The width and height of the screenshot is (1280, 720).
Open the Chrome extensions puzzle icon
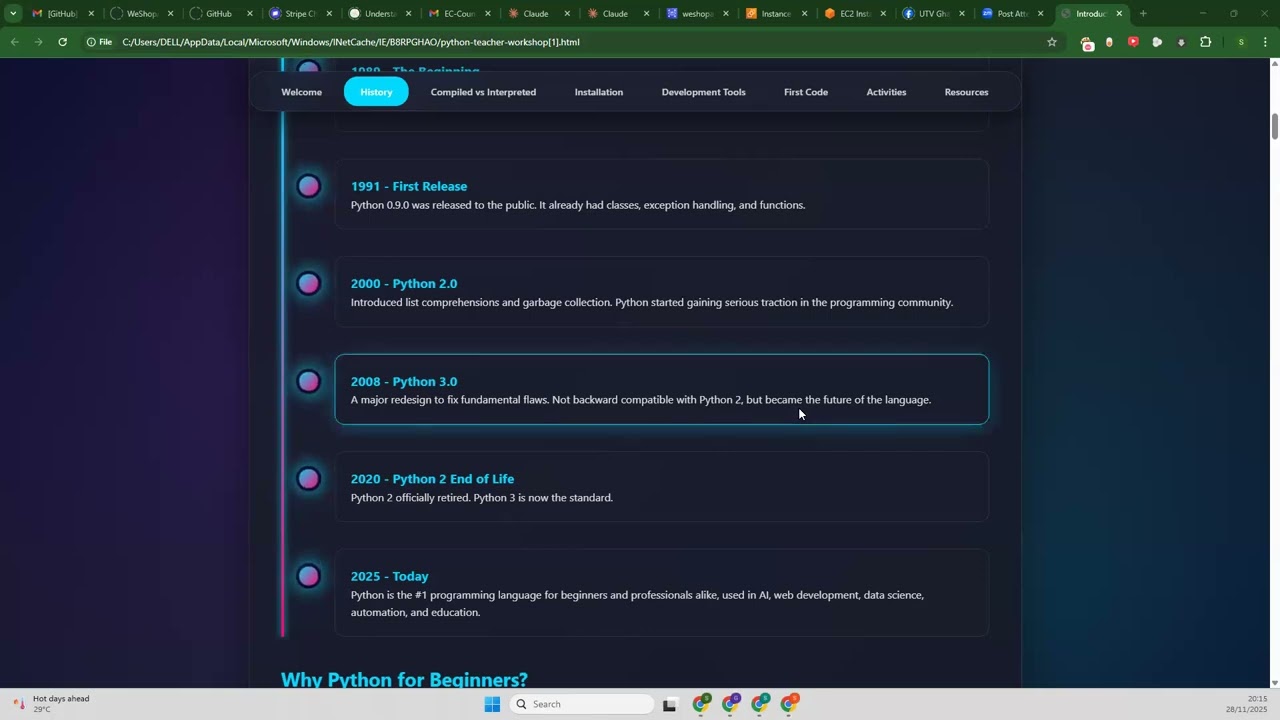(1205, 42)
